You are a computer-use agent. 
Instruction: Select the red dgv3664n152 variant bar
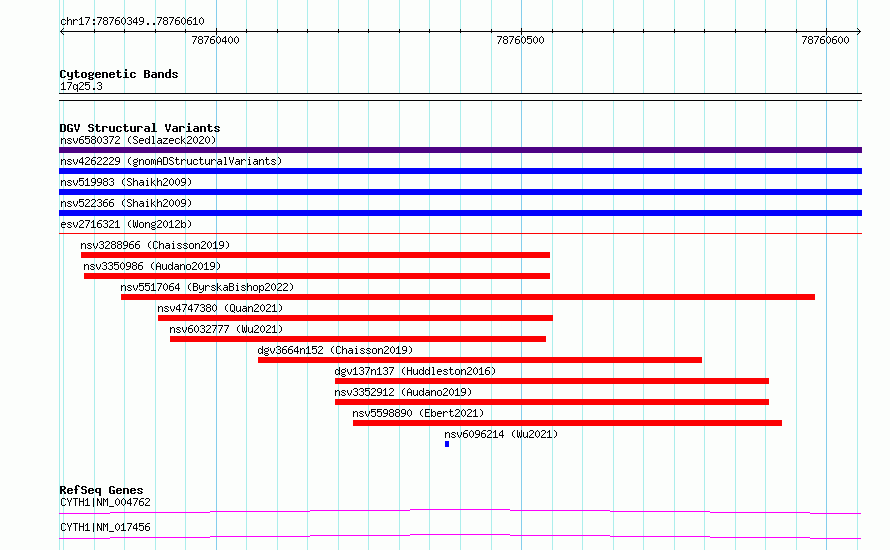click(480, 360)
